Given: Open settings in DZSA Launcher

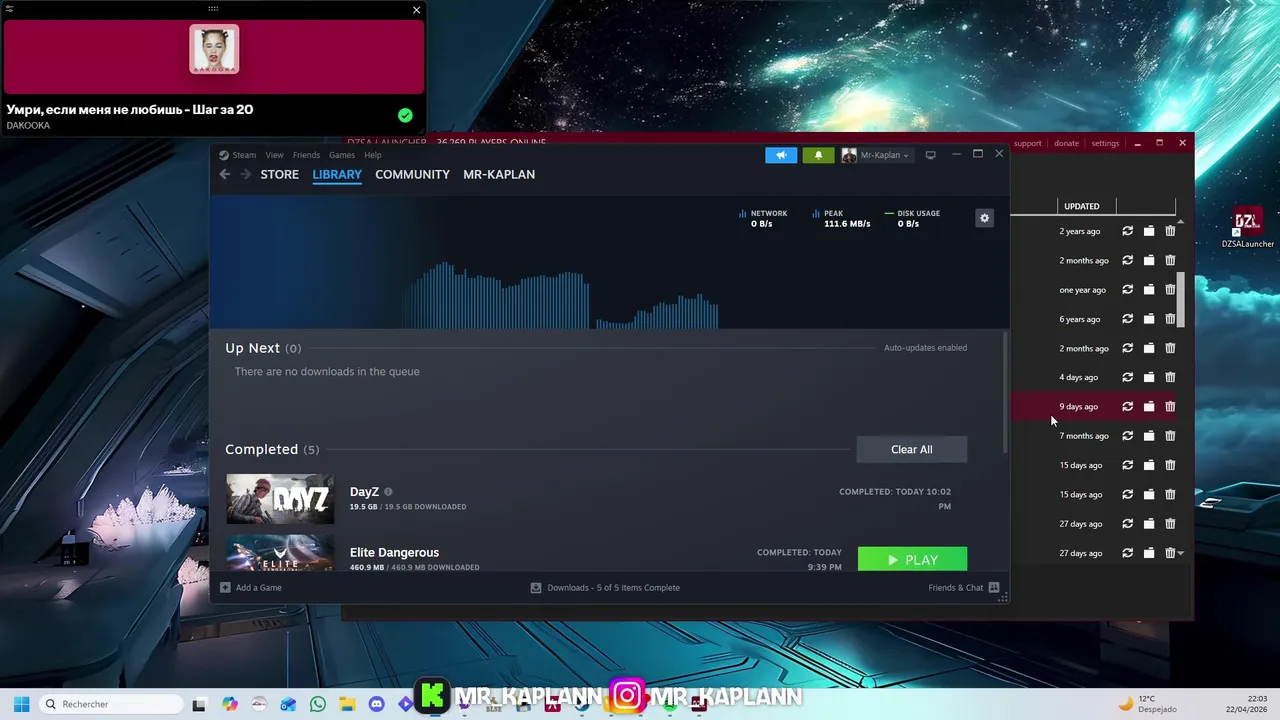Looking at the screenshot, I should coord(1105,143).
